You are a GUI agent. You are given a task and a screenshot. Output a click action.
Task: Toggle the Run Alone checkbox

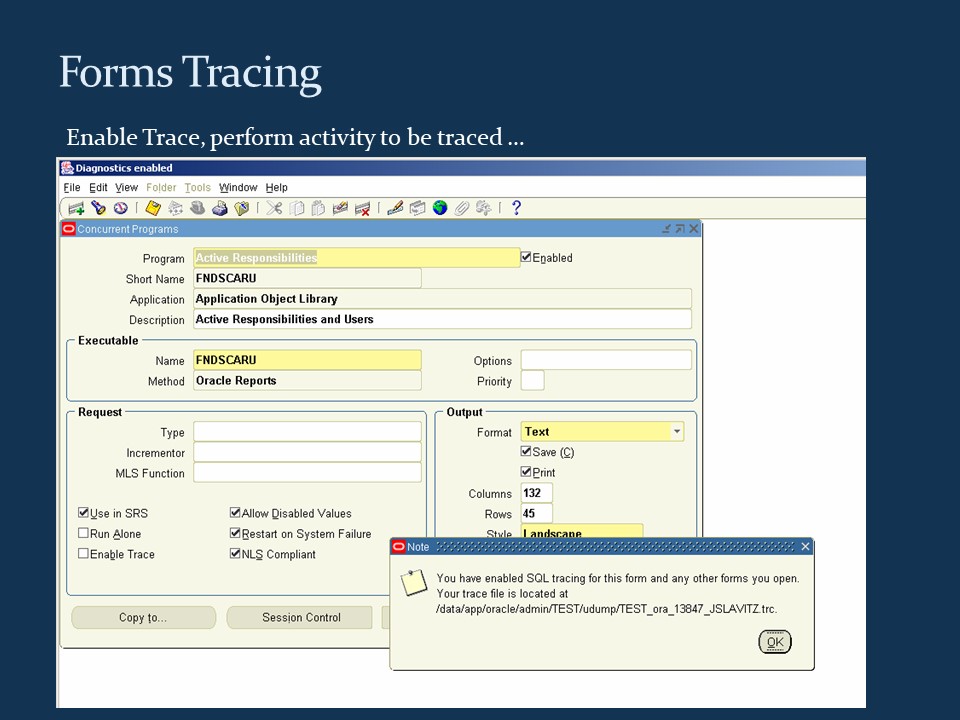coord(84,533)
